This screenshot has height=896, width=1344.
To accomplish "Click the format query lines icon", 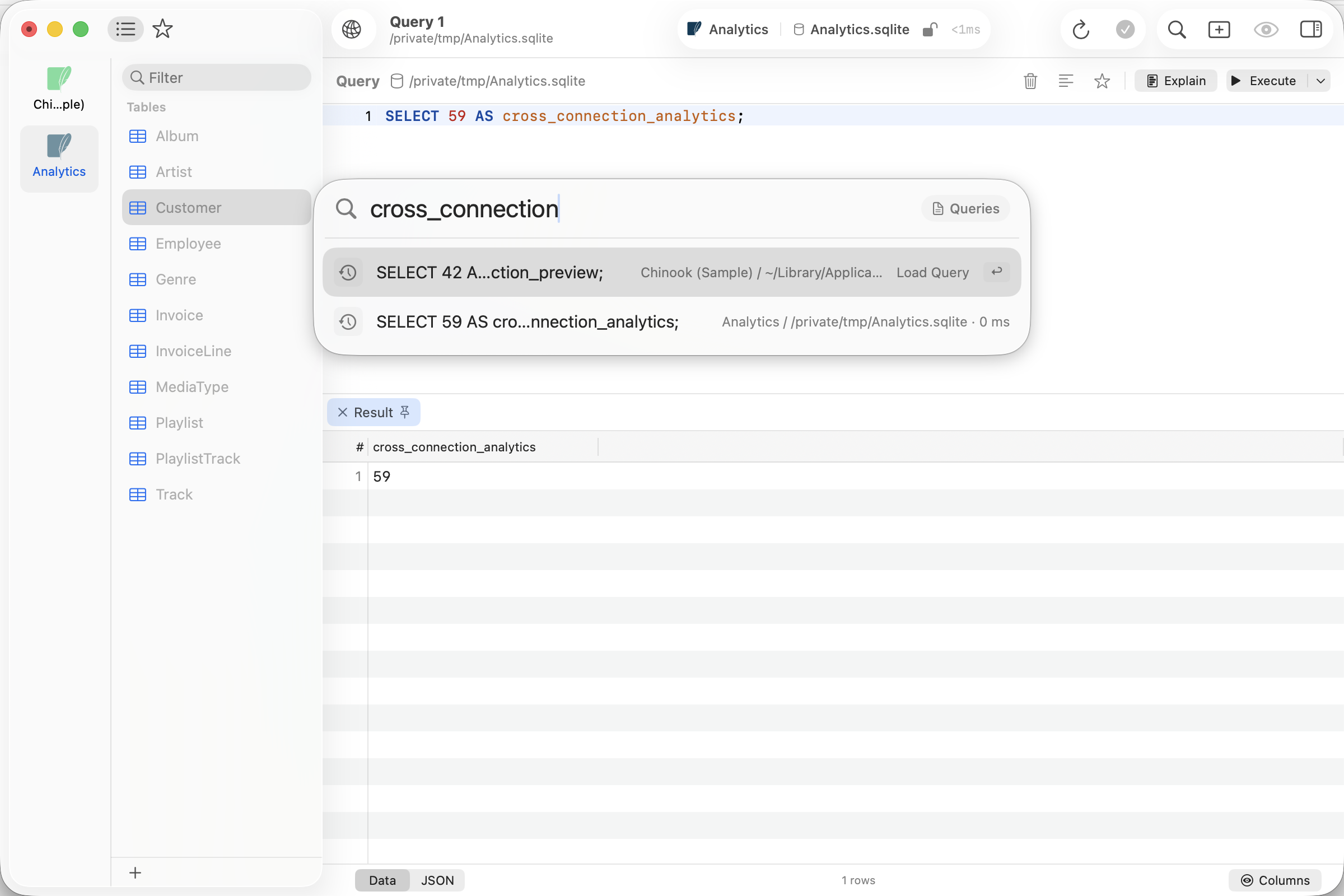I will click(1066, 81).
